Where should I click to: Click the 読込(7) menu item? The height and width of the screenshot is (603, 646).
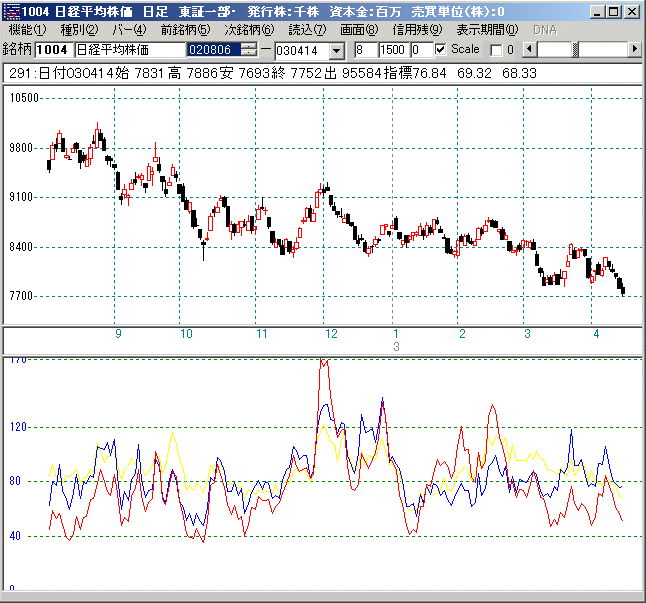[x=307, y=30]
